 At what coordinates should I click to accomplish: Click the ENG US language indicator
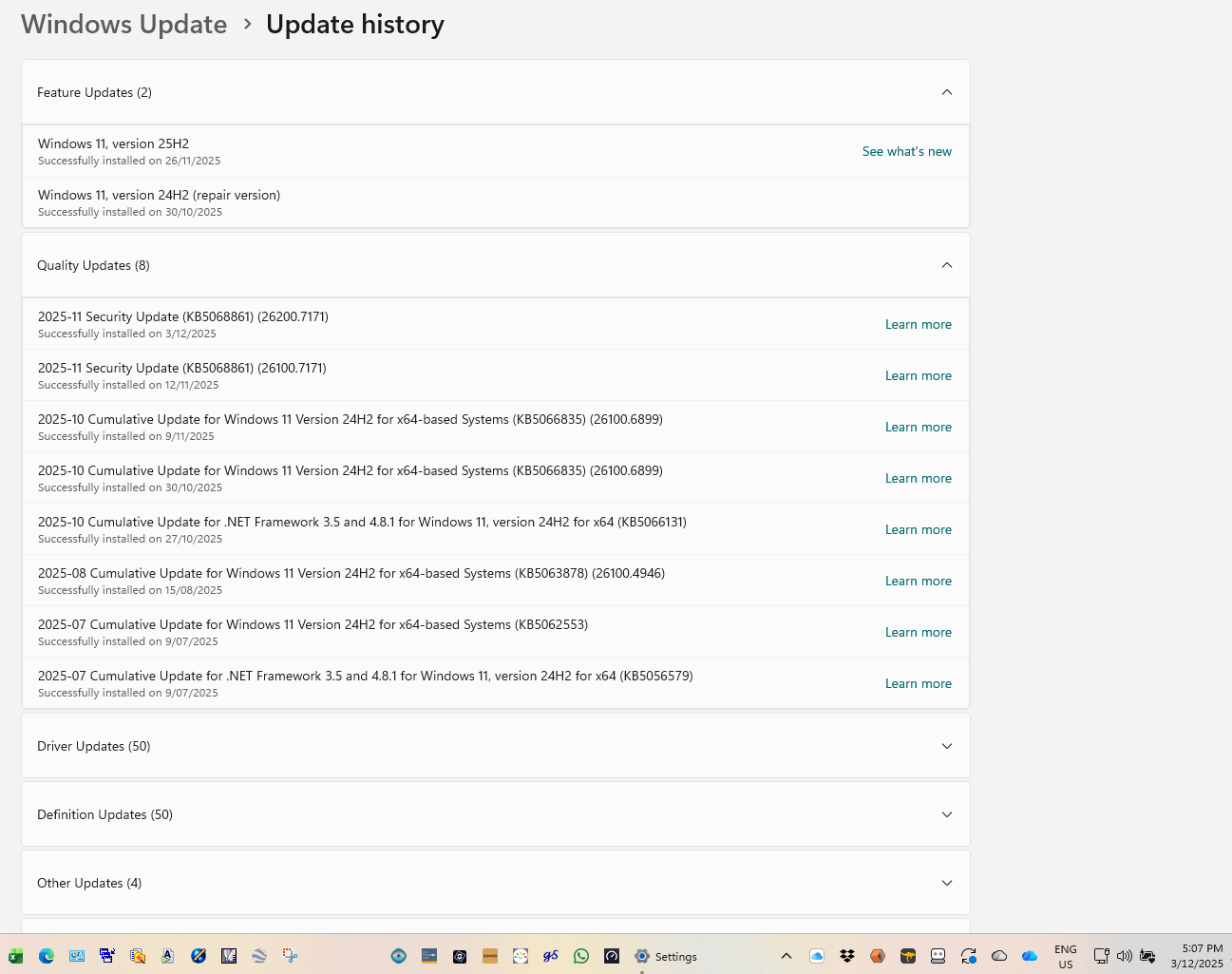pyautogui.click(x=1066, y=956)
